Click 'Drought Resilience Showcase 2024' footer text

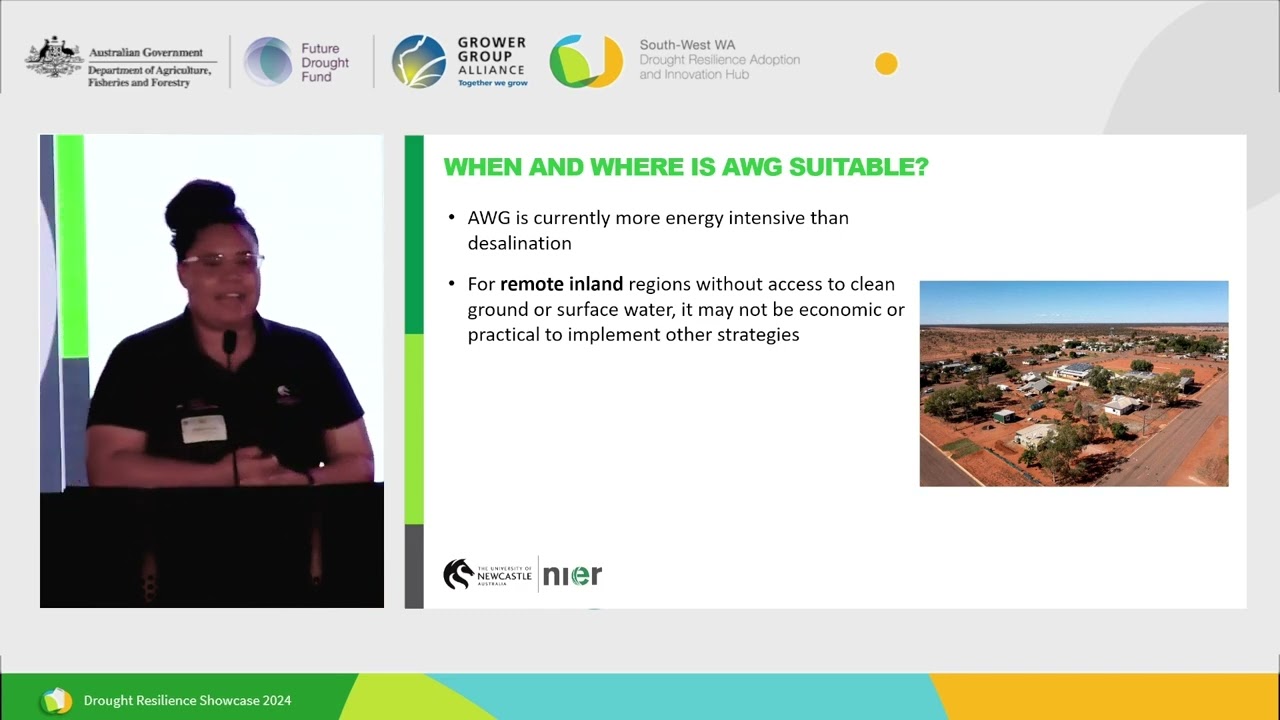coord(188,701)
